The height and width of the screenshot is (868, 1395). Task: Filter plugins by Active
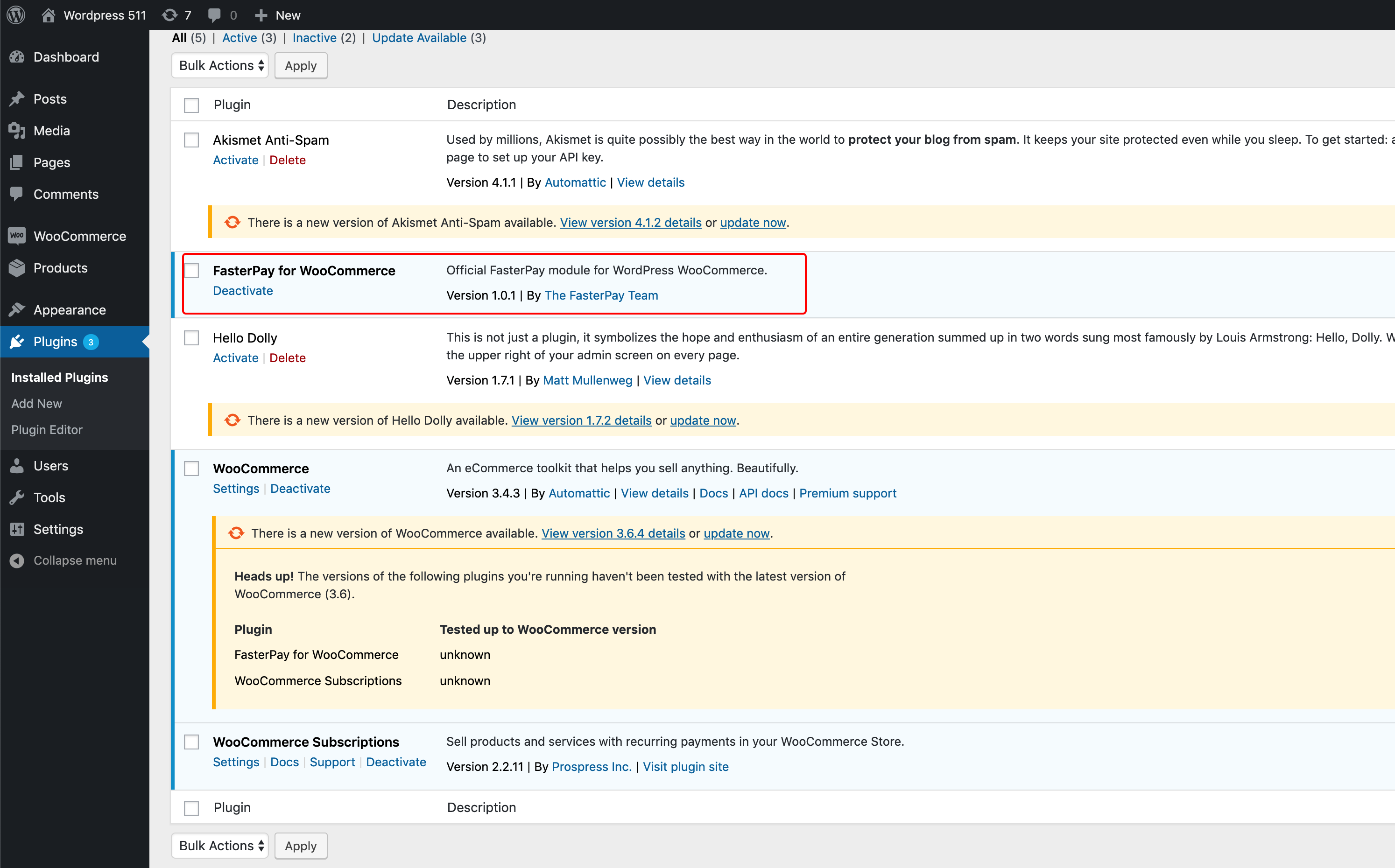[240, 38]
